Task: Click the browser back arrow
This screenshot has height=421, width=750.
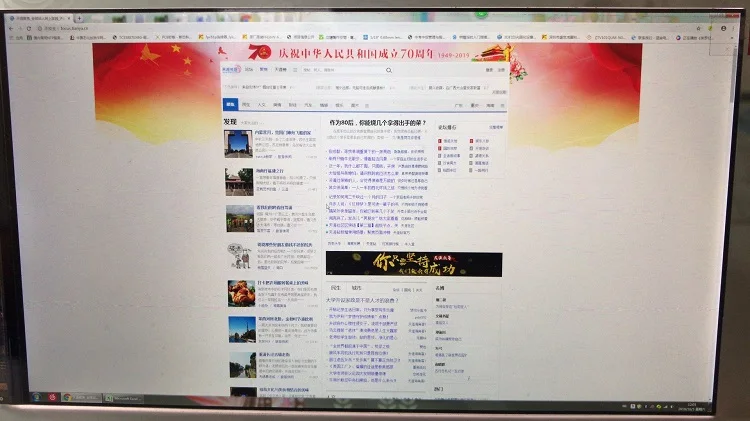Action: click(11, 28)
